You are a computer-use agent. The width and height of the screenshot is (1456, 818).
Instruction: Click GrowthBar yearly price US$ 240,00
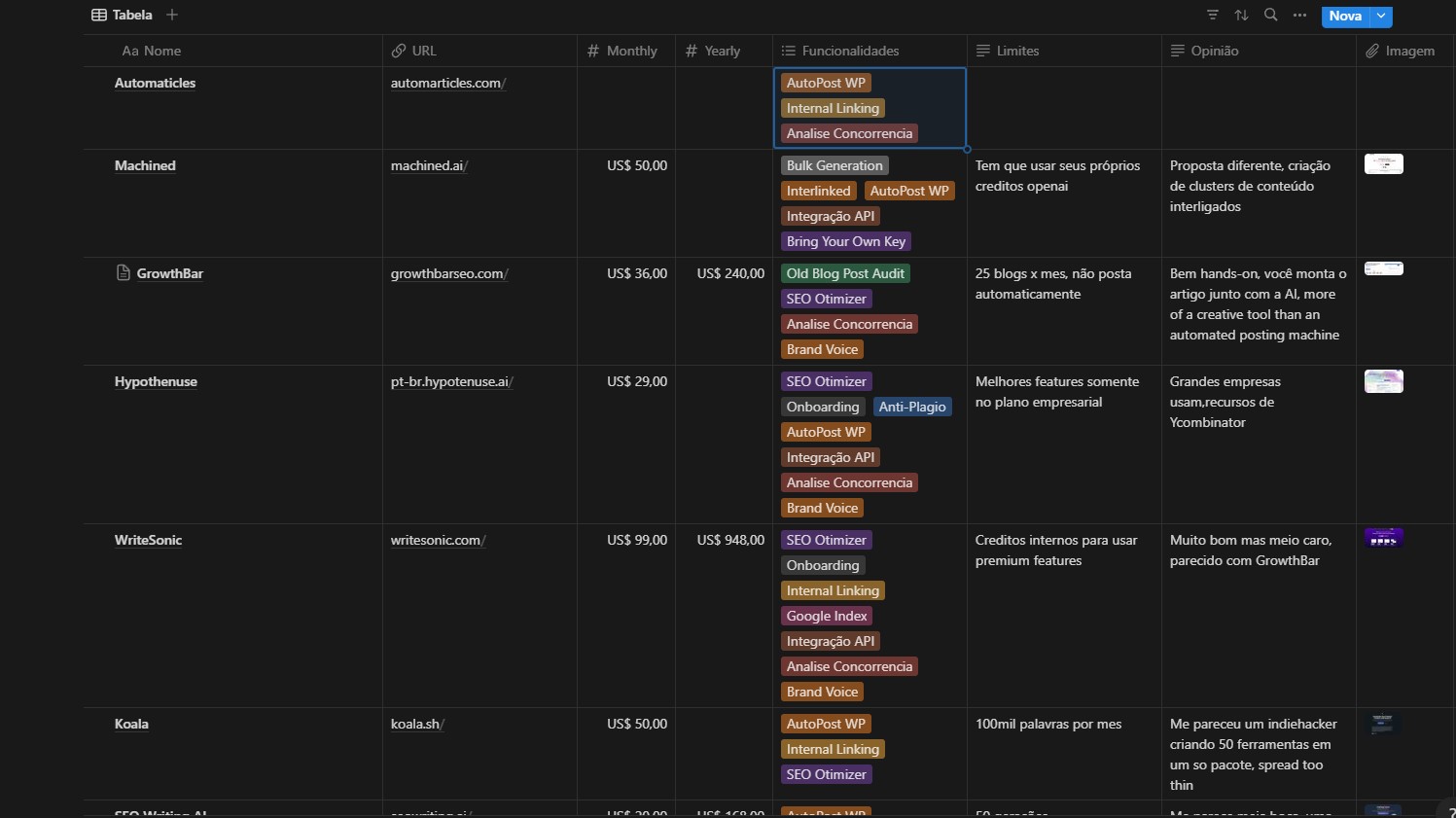pyautogui.click(x=730, y=274)
